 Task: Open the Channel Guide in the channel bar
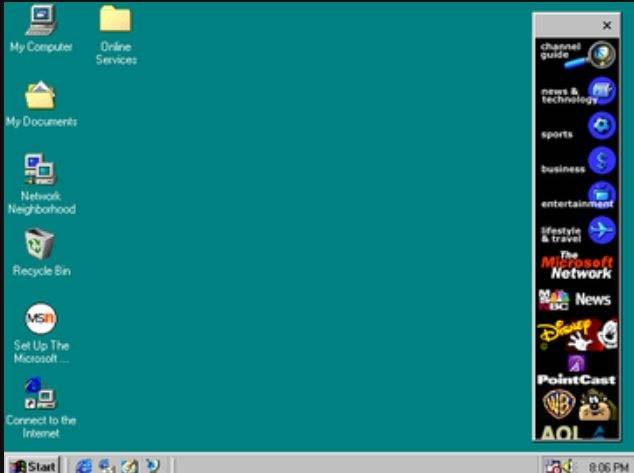tap(576, 54)
